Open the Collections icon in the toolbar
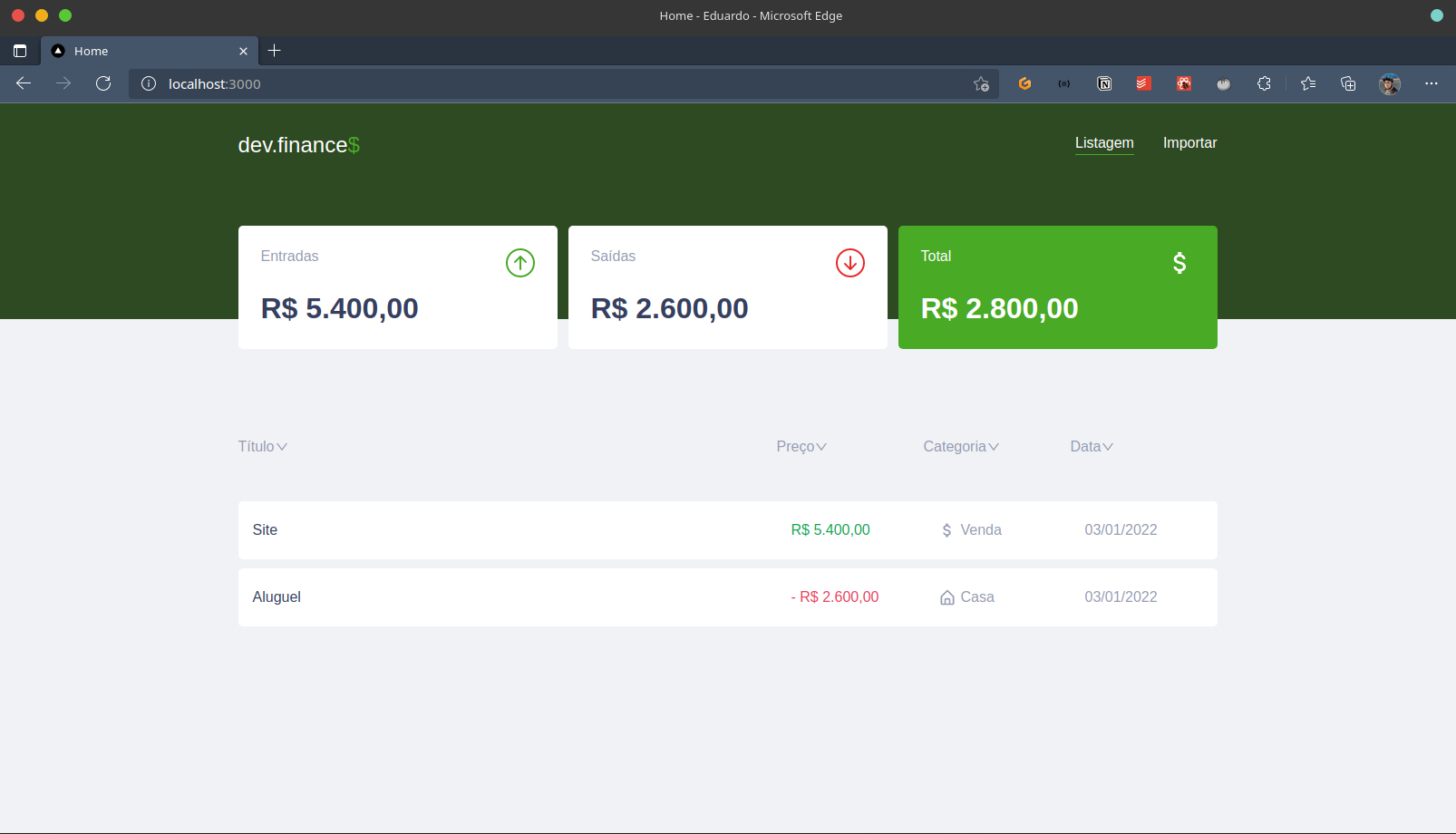 click(x=1348, y=83)
